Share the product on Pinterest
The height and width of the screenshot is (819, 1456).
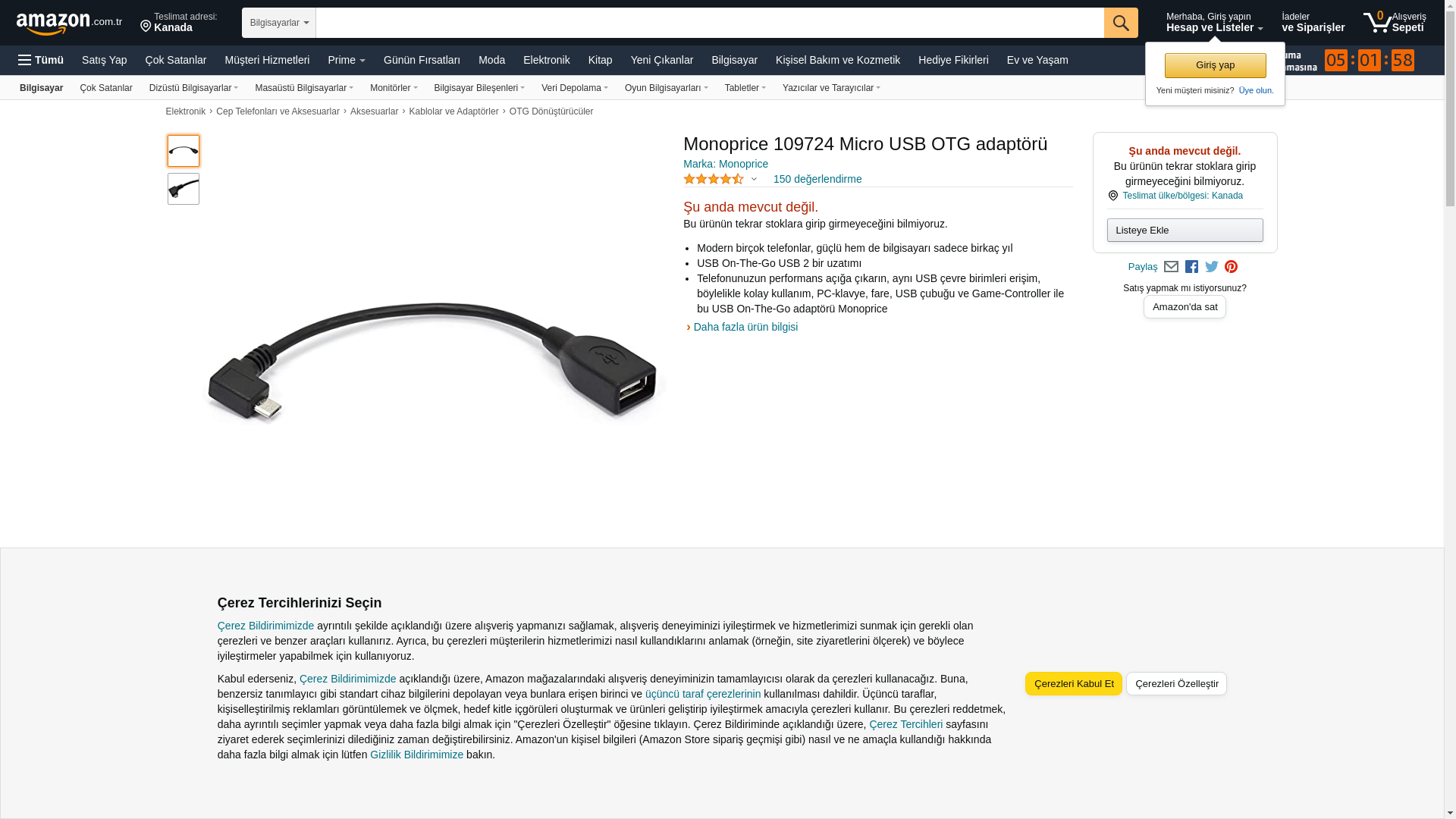1232,267
